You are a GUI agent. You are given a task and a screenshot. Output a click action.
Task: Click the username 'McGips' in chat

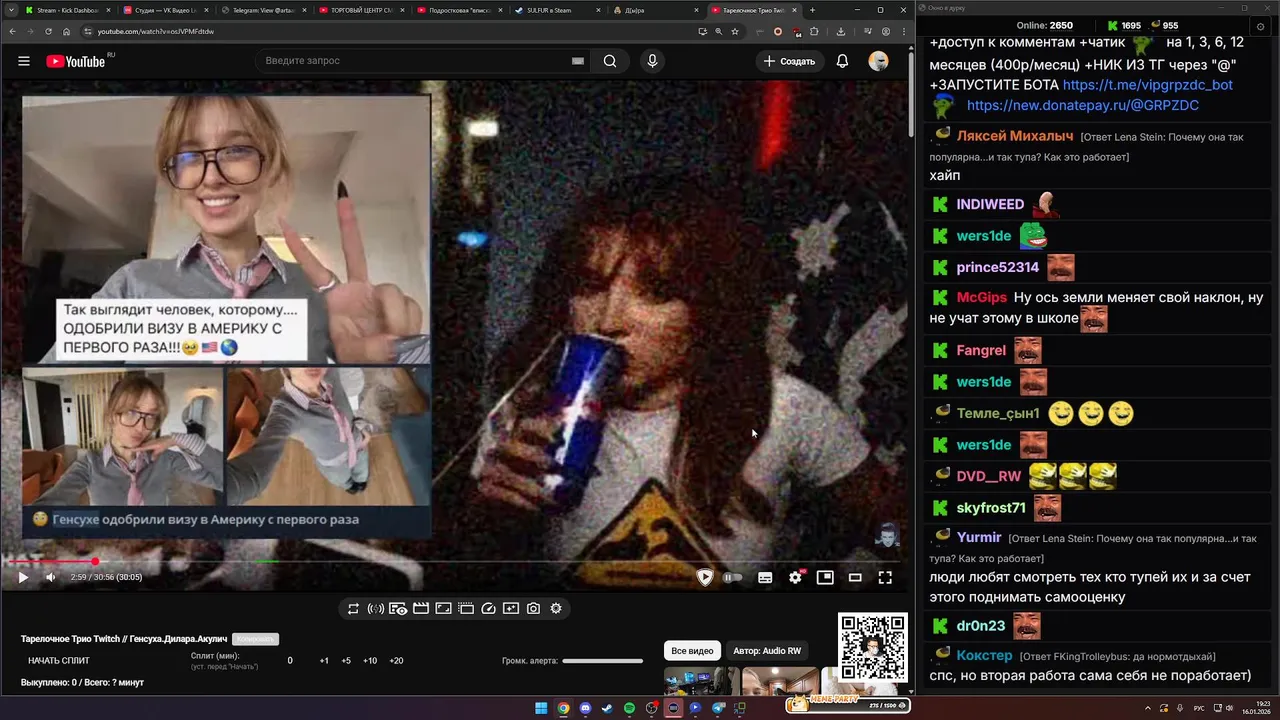982,297
